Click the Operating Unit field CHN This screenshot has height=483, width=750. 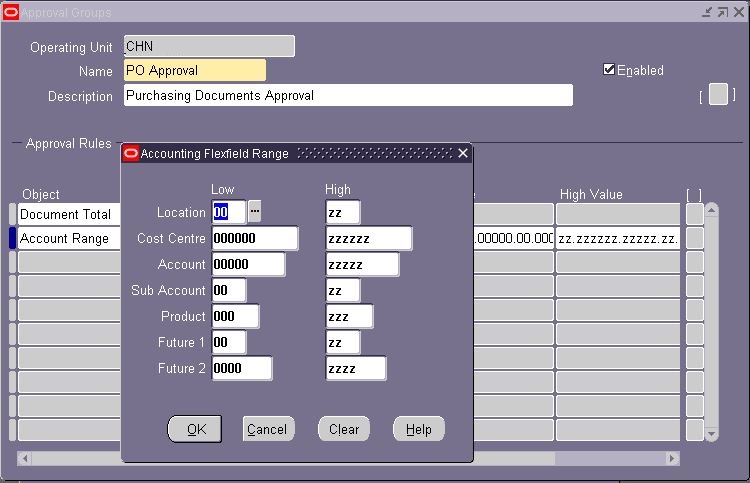click(x=209, y=46)
